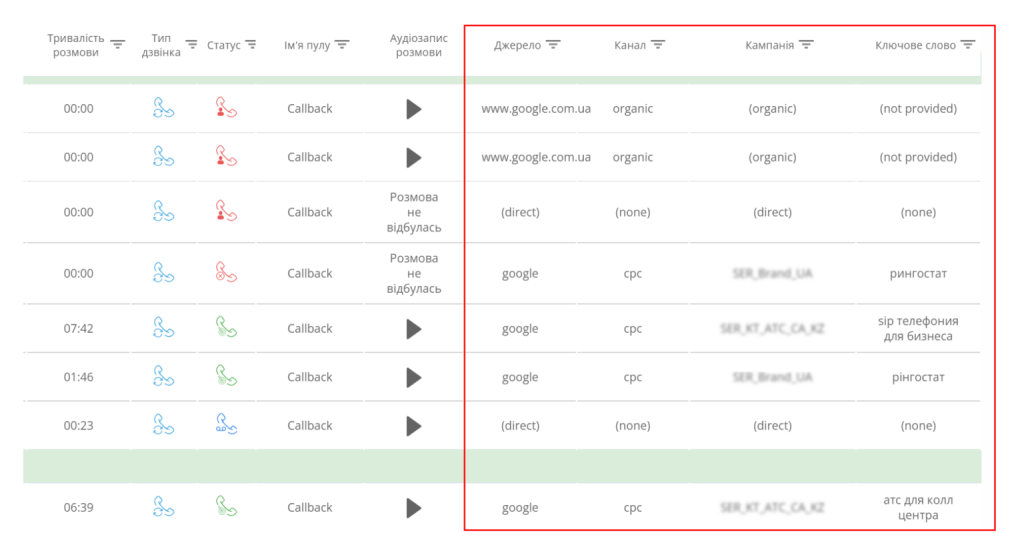Click red missed status icon in first row
The image size is (1024, 545).
[x=226, y=107]
